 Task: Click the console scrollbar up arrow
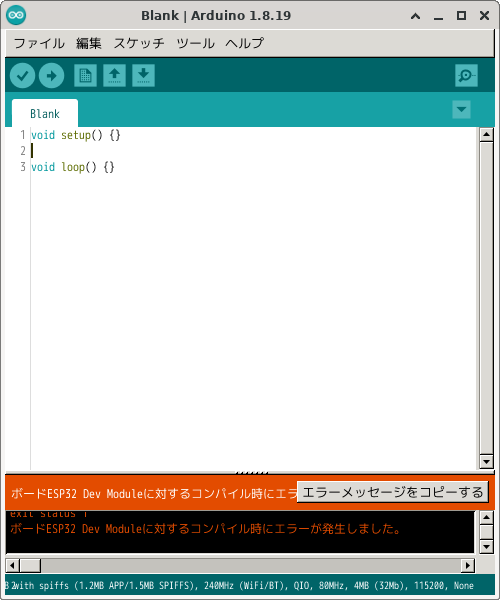pyautogui.click(x=486, y=518)
